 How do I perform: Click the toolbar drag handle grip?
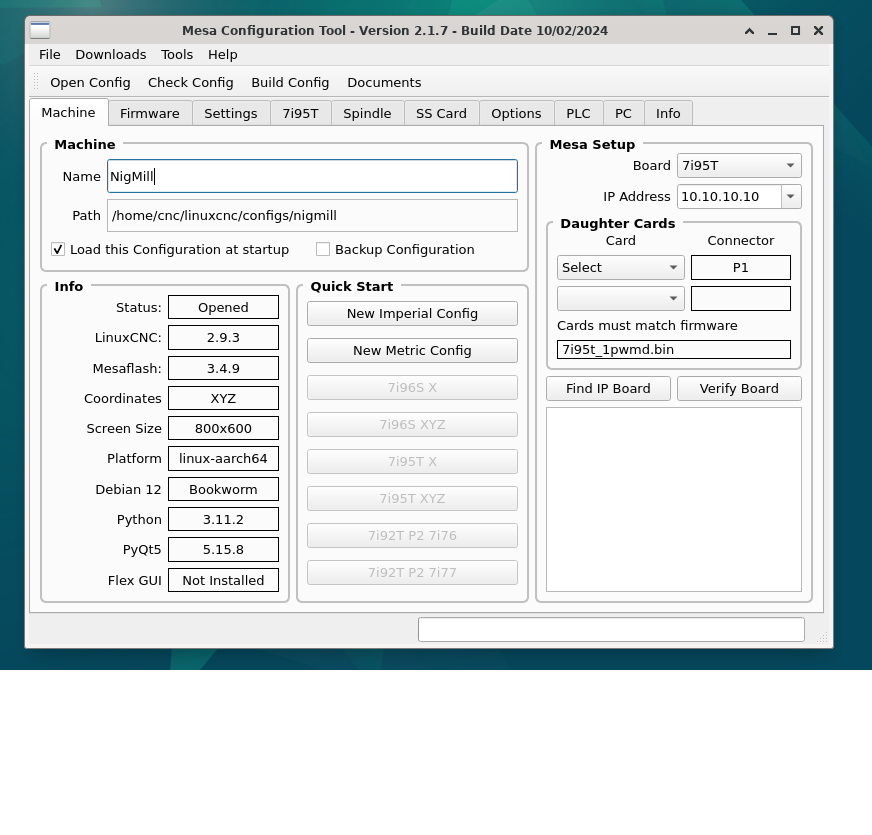36,82
